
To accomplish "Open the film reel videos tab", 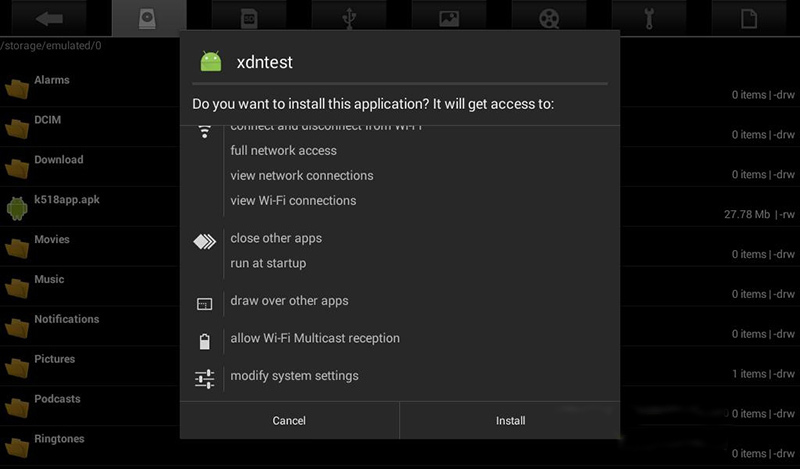I will pyautogui.click(x=549, y=18).
